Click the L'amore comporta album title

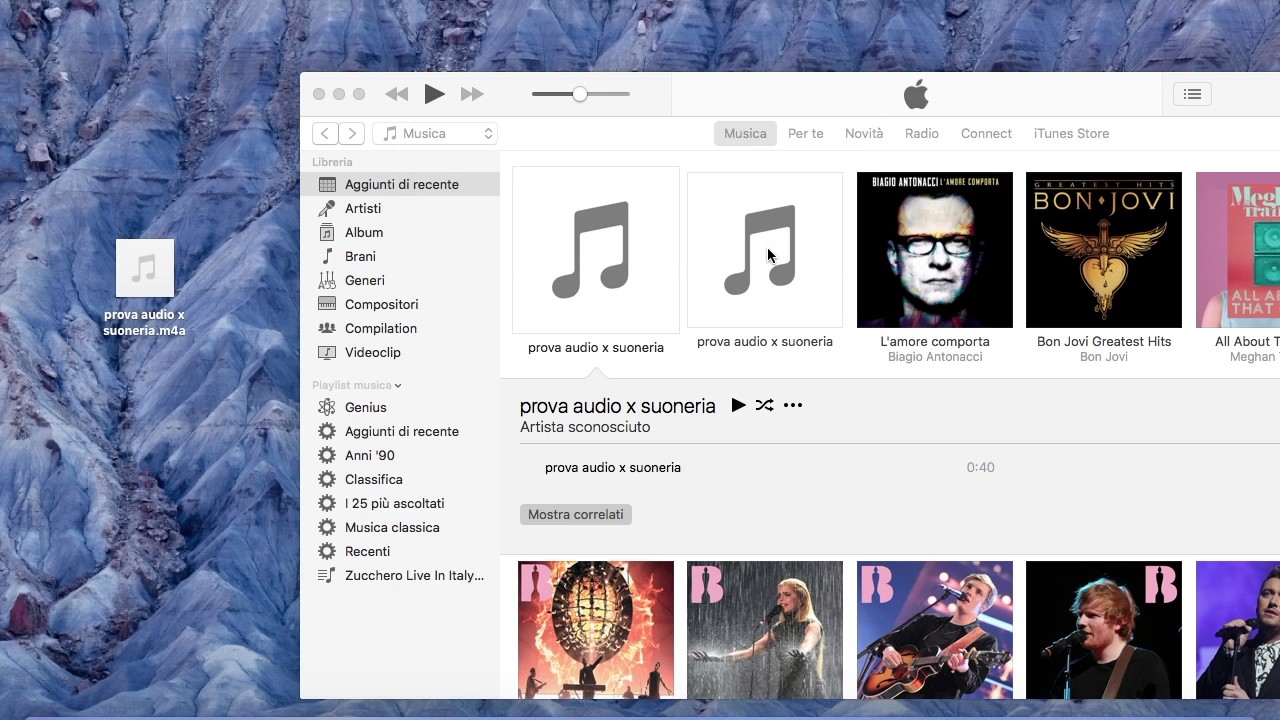pyautogui.click(x=935, y=341)
